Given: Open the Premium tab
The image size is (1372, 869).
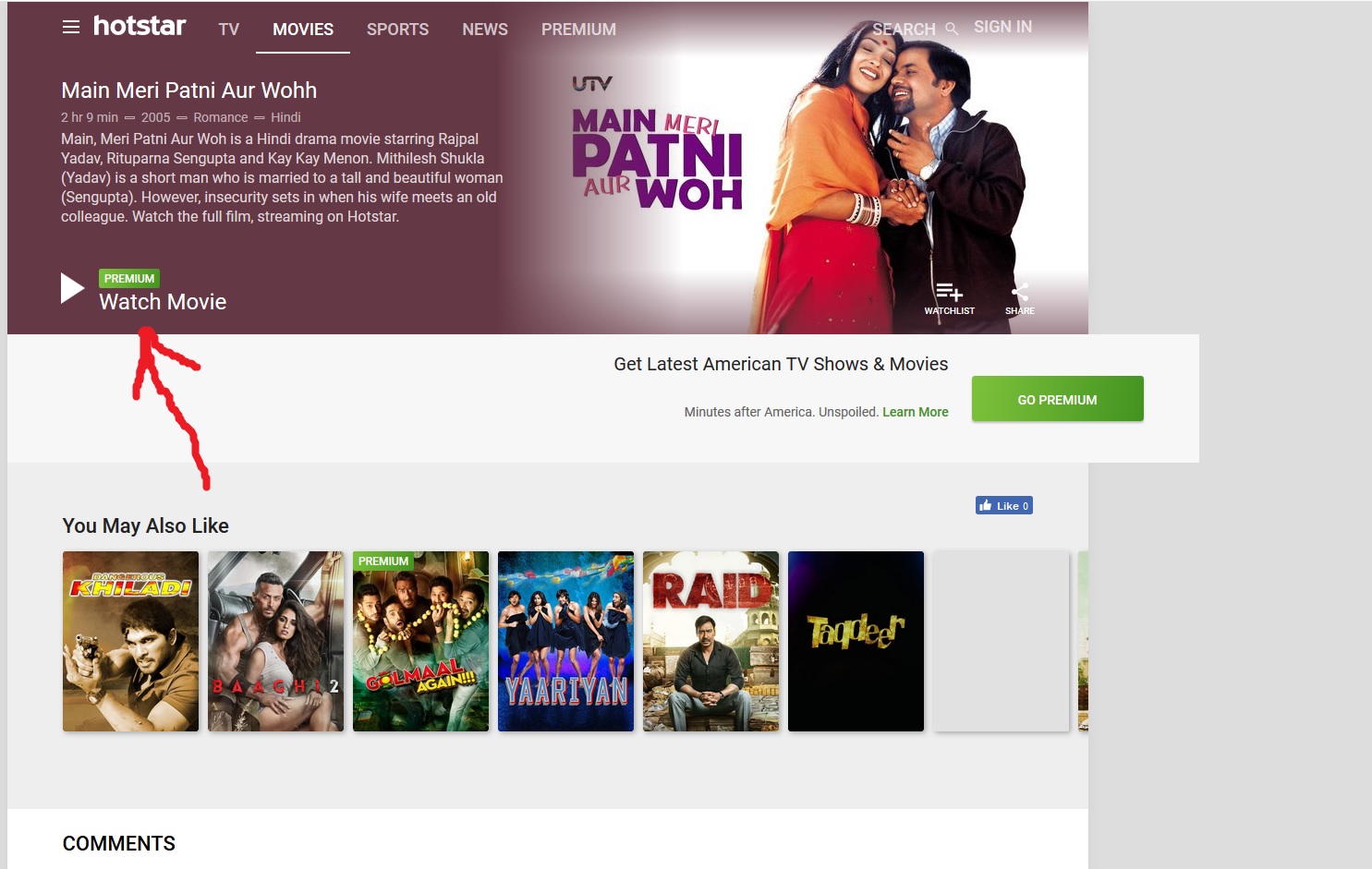Looking at the screenshot, I should coord(578,30).
